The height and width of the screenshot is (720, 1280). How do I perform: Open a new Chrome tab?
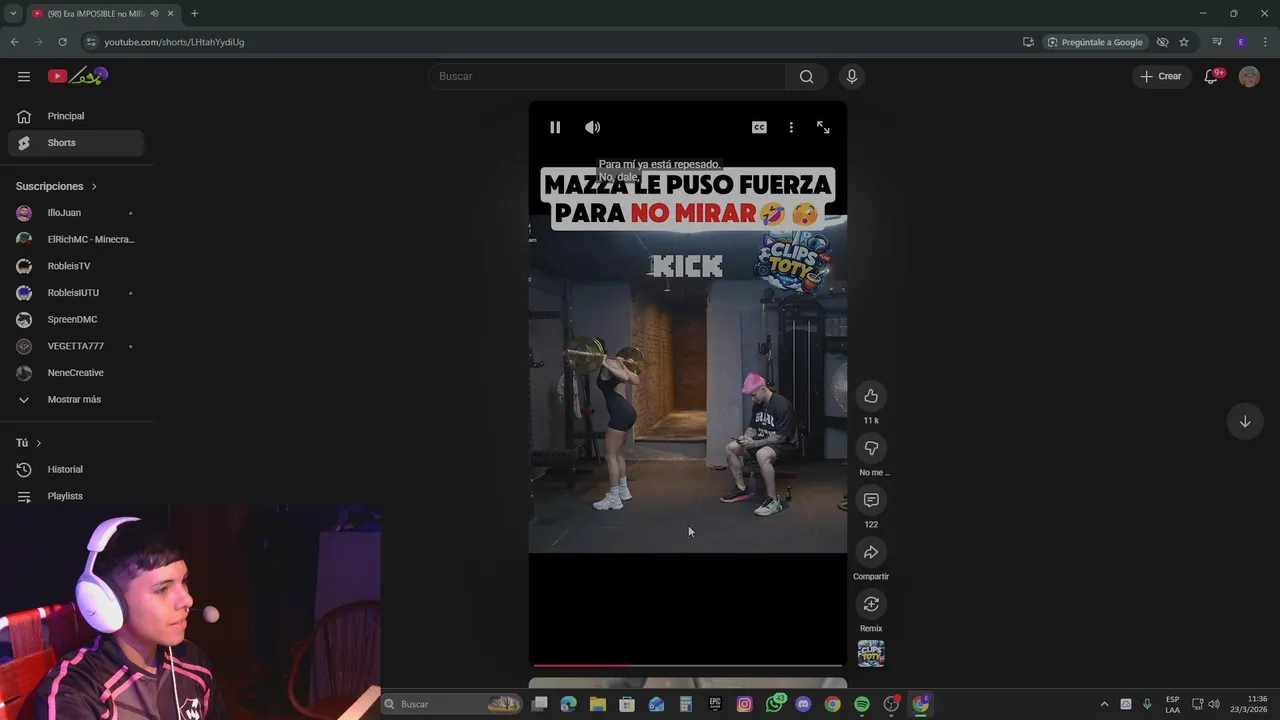[194, 13]
